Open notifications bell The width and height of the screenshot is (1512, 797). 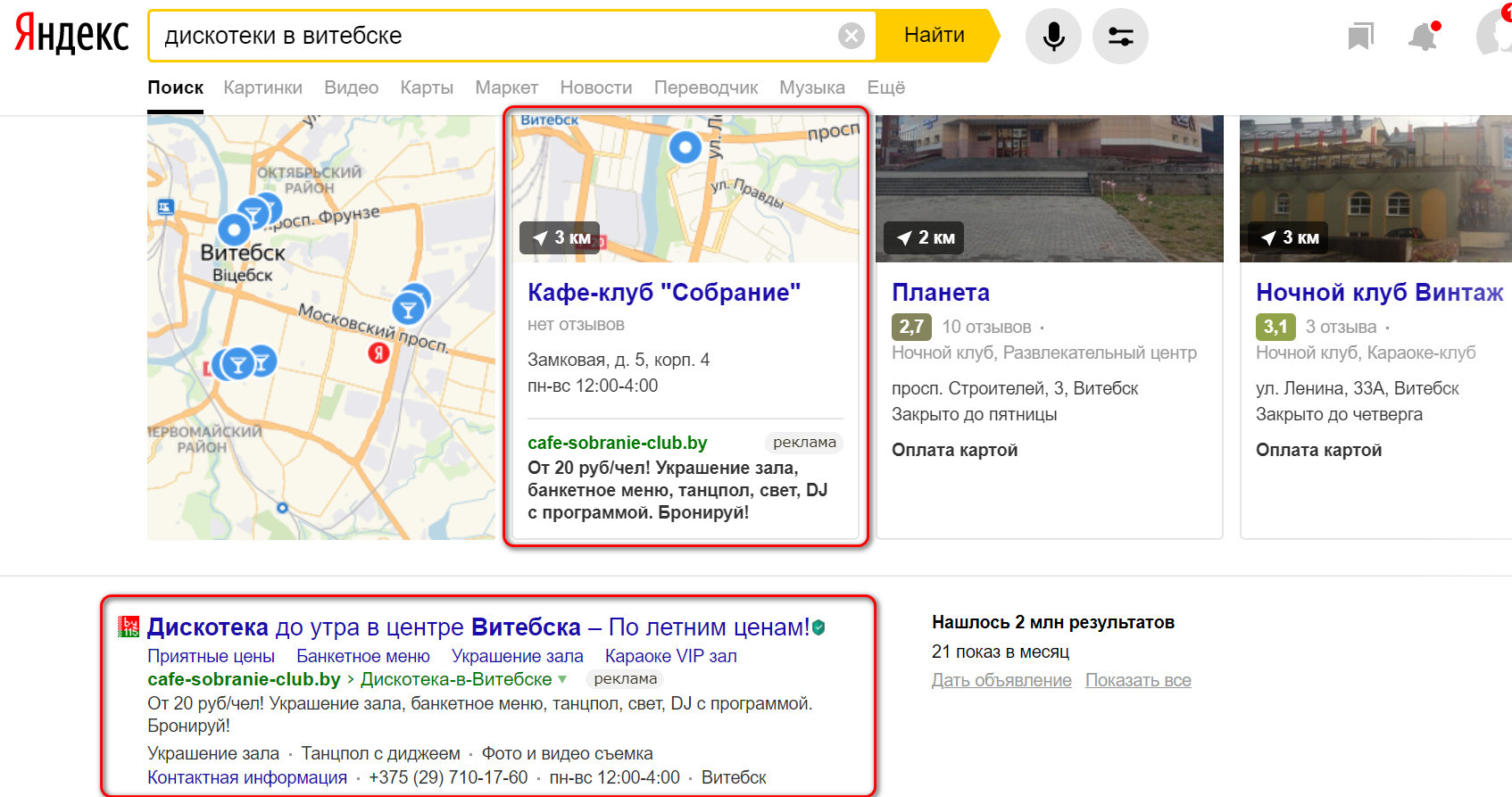click(1424, 36)
